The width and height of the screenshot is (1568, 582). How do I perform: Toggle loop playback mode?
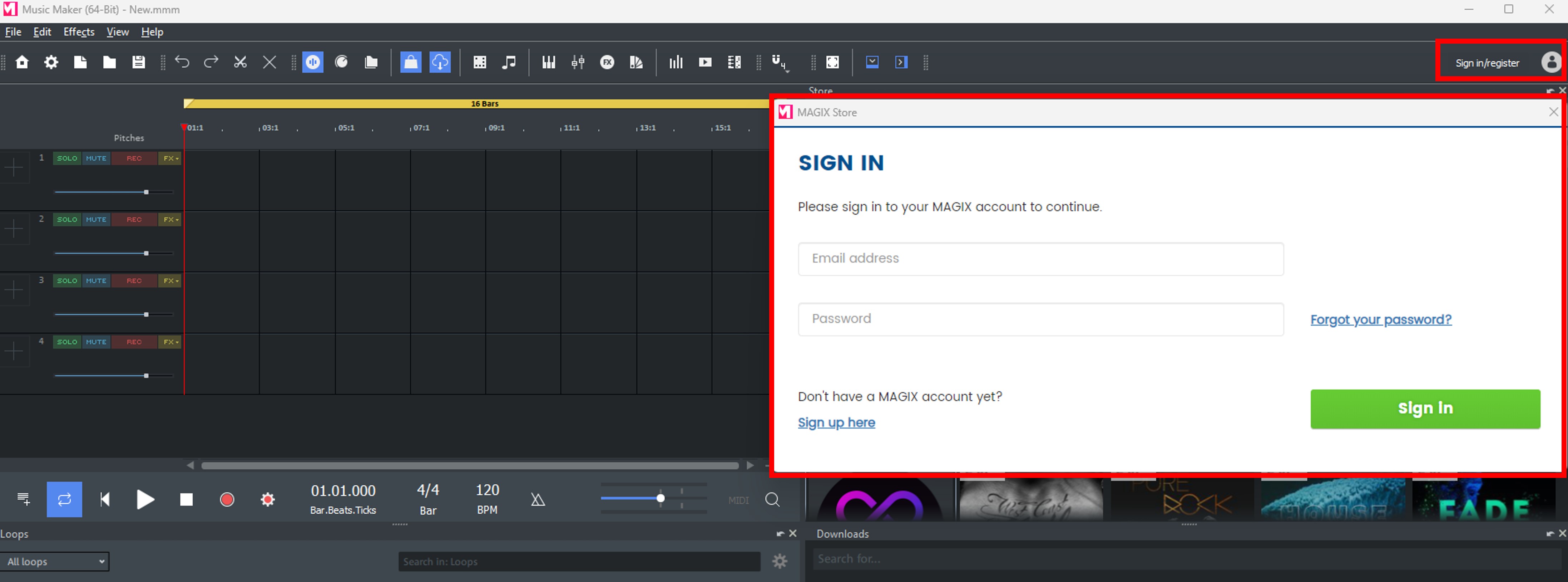coord(65,500)
